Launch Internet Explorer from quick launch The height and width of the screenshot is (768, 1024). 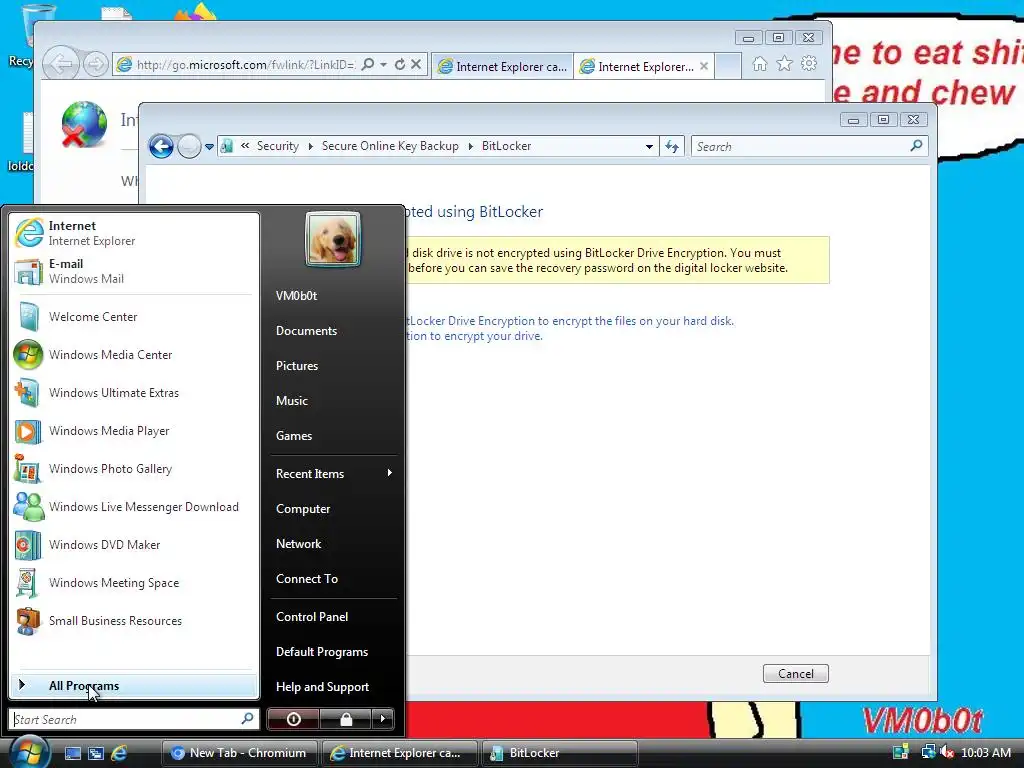point(119,753)
